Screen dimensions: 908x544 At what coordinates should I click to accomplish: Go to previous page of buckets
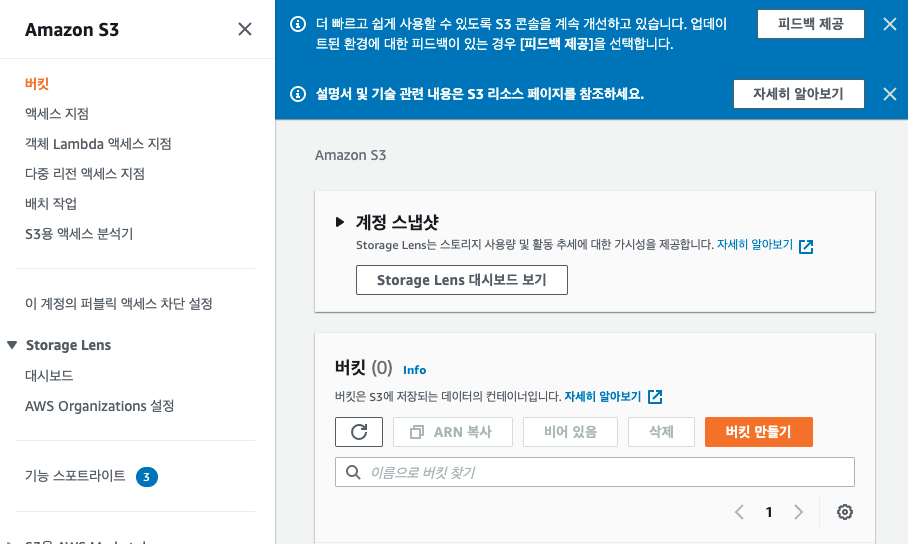(x=739, y=512)
